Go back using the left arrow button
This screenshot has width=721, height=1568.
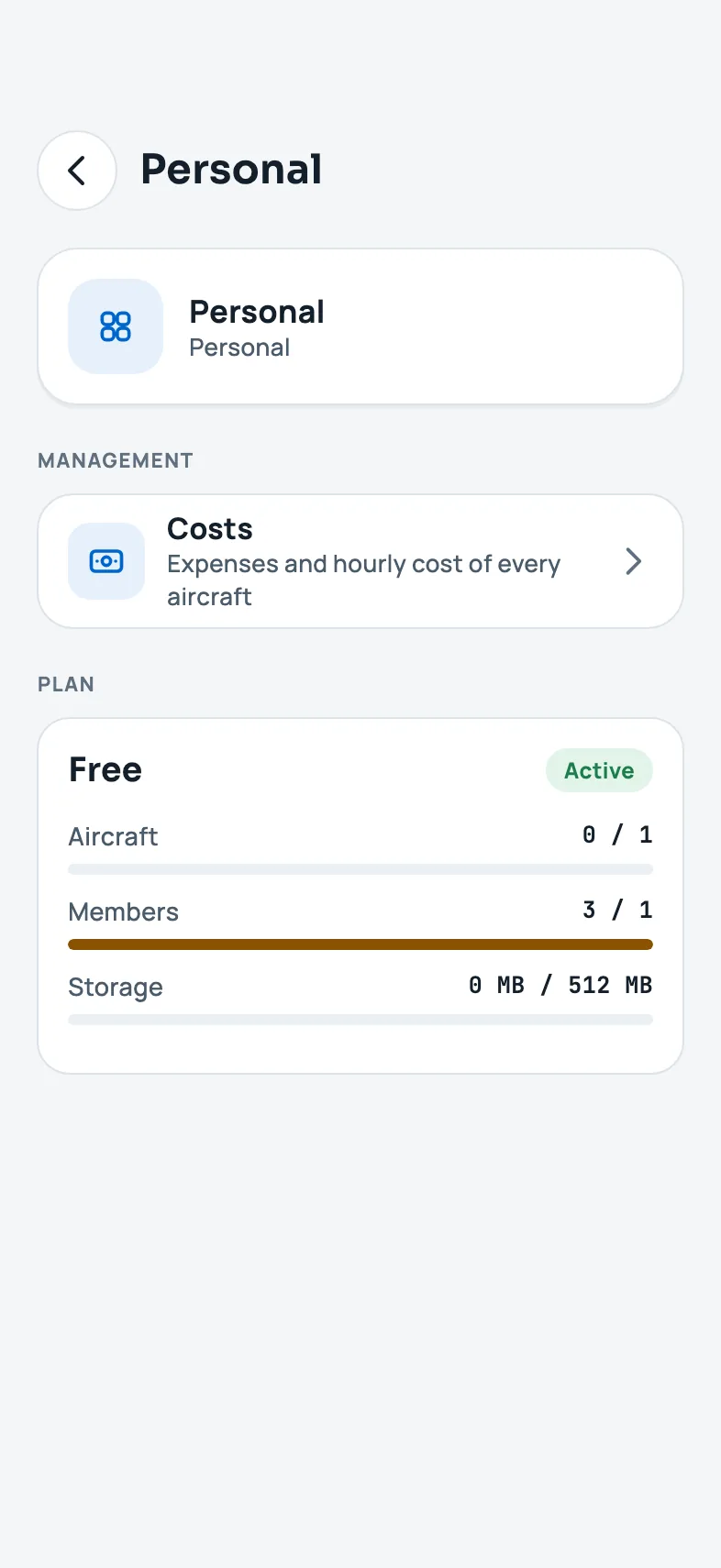77,171
